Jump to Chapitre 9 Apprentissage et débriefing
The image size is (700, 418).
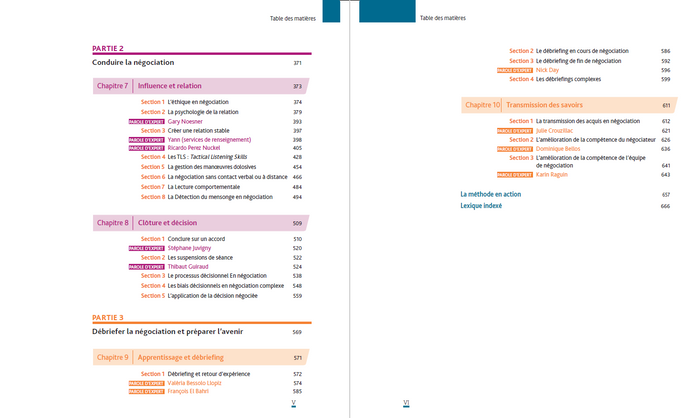click(180, 357)
